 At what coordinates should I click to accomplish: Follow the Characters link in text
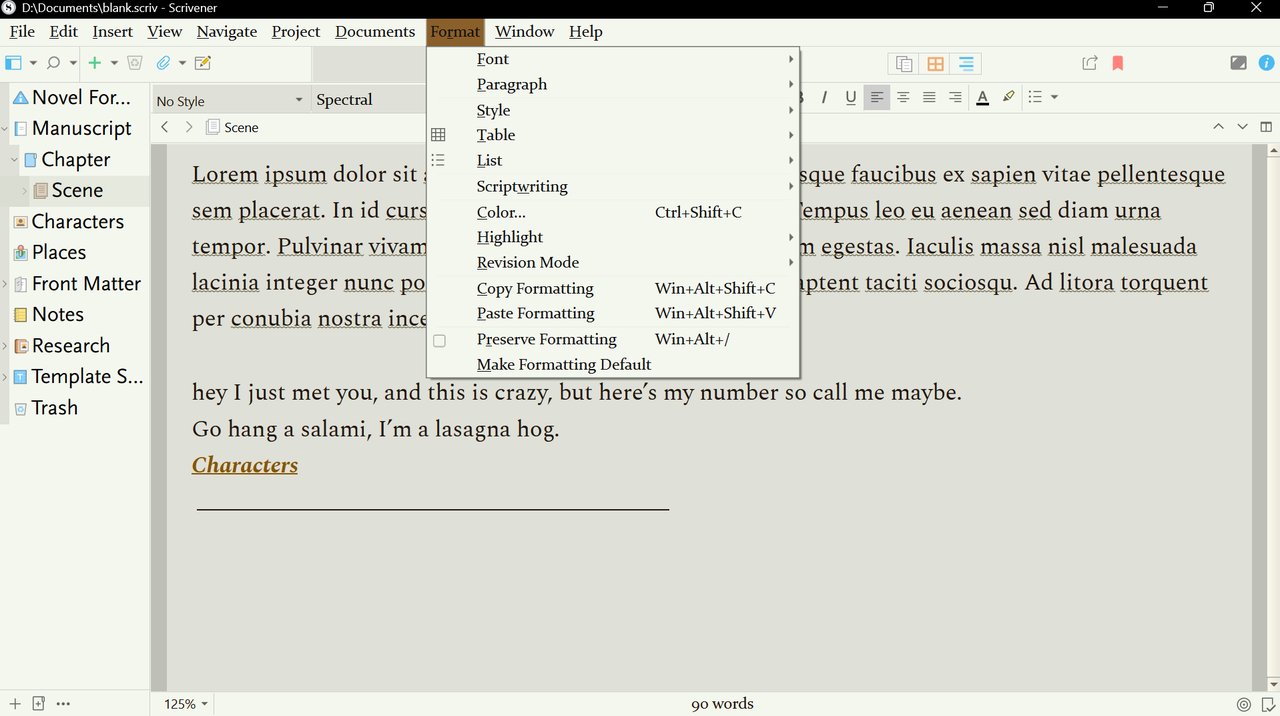pos(245,465)
